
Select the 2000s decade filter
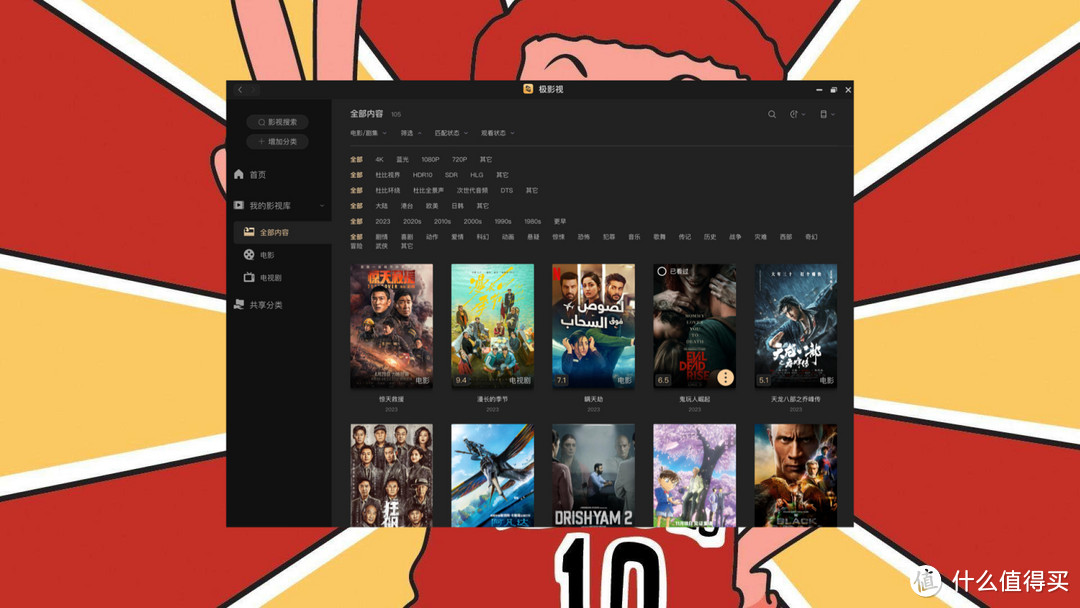[472, 222]
